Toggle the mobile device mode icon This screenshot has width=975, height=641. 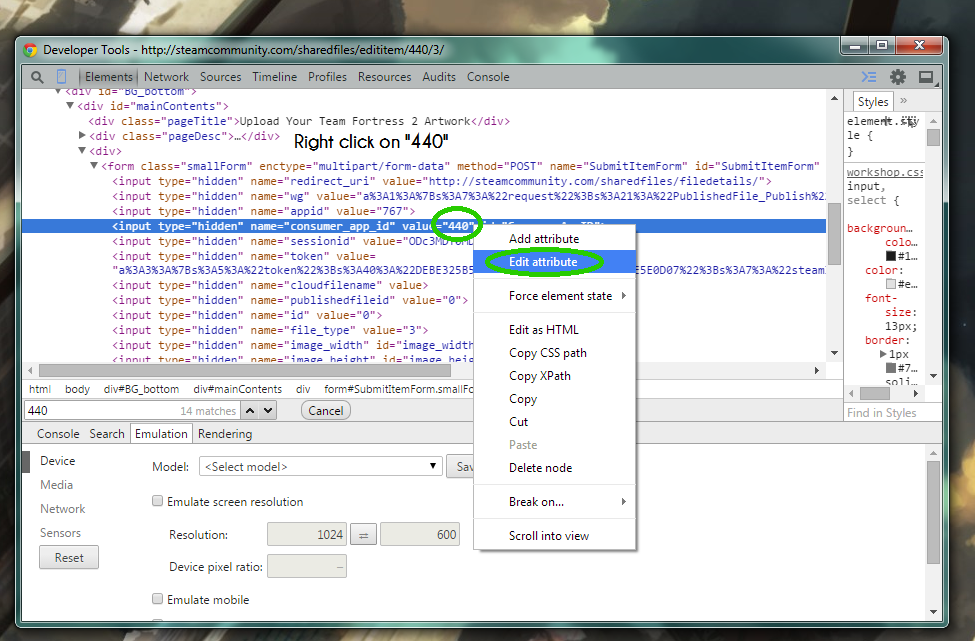click(x=62, y=76)
